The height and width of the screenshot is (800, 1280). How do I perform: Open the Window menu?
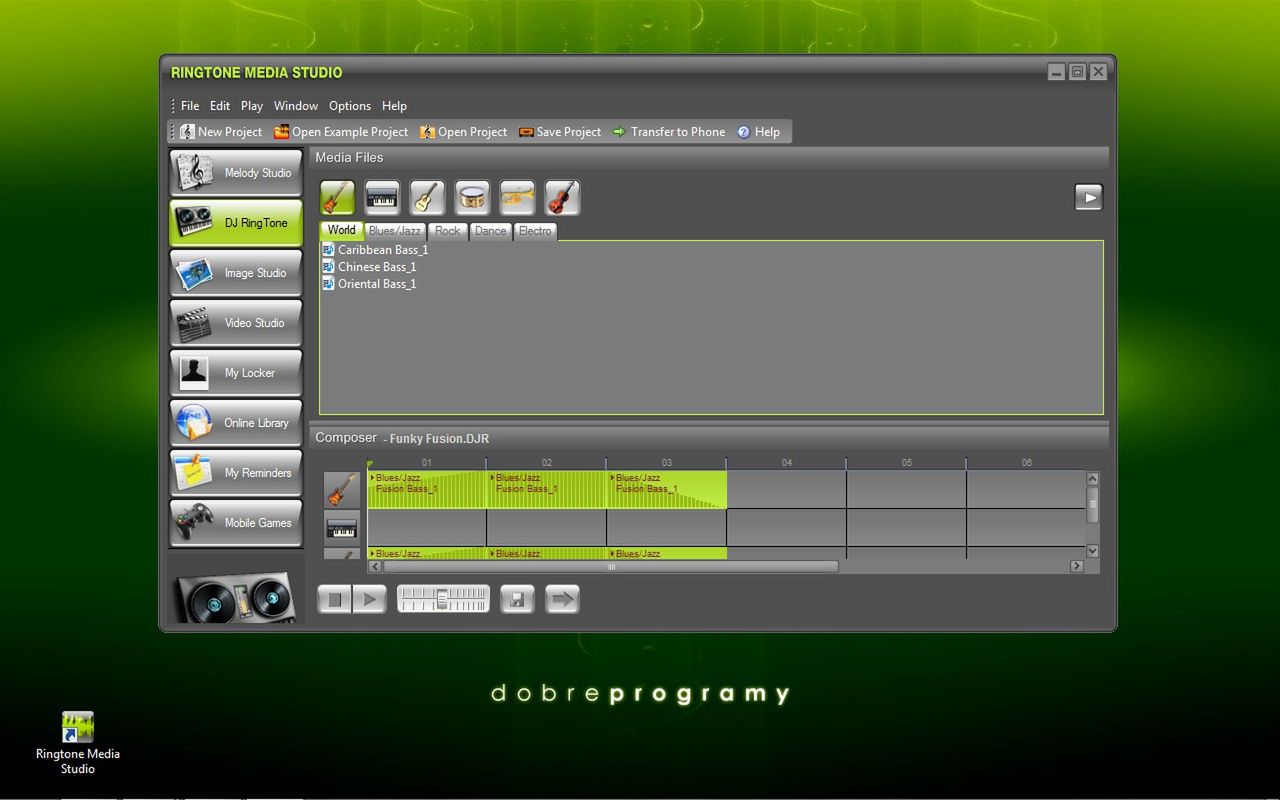(x=296, y=106)
